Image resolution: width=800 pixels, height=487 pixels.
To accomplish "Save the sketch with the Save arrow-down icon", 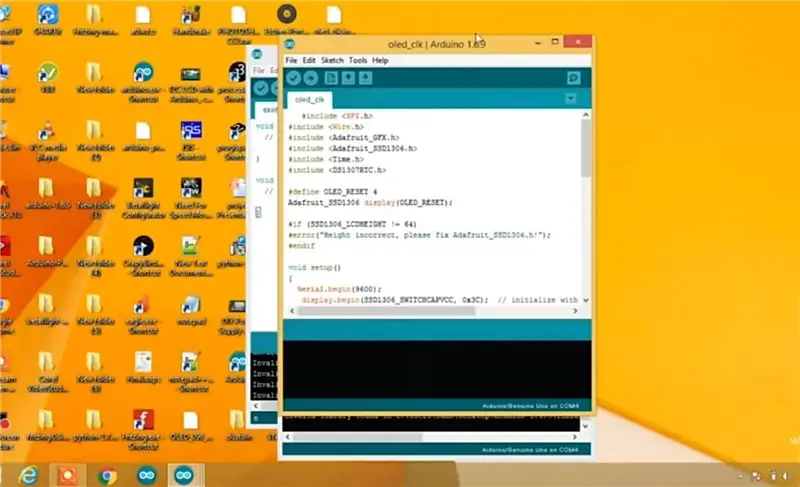I will click(x=365, y=78).
